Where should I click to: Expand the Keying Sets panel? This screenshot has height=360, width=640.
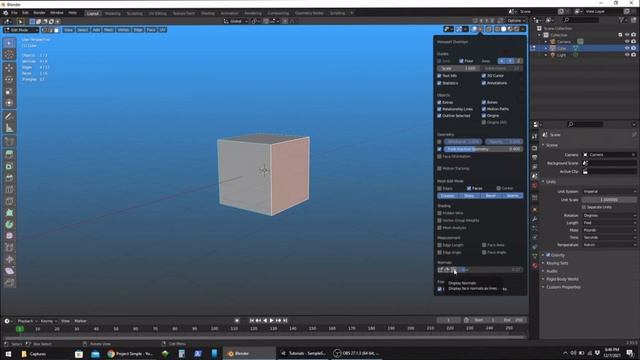pyautogui.click(x=544, y=263)
